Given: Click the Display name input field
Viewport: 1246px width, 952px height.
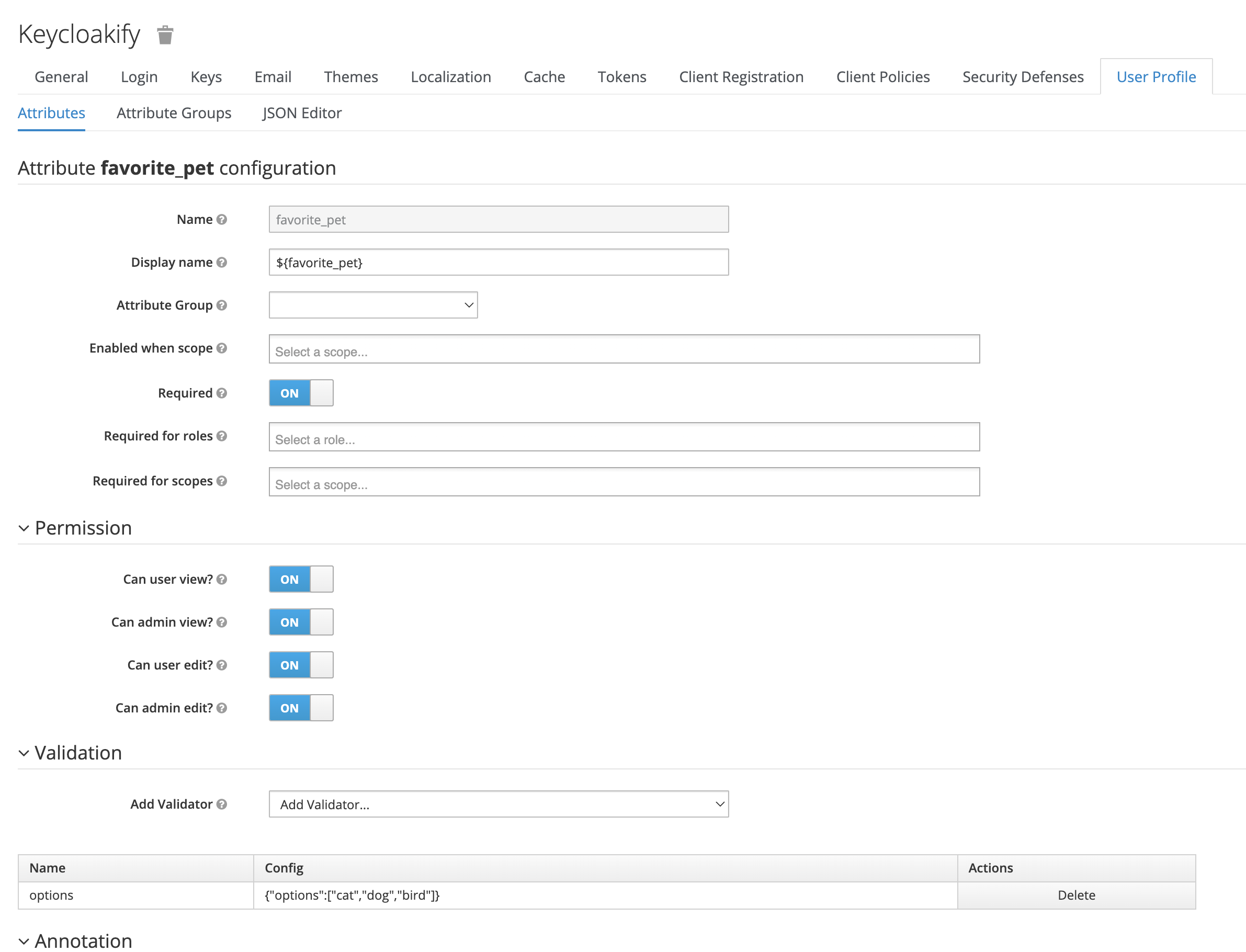Looking at the screenshot, I should click(499, 263).
